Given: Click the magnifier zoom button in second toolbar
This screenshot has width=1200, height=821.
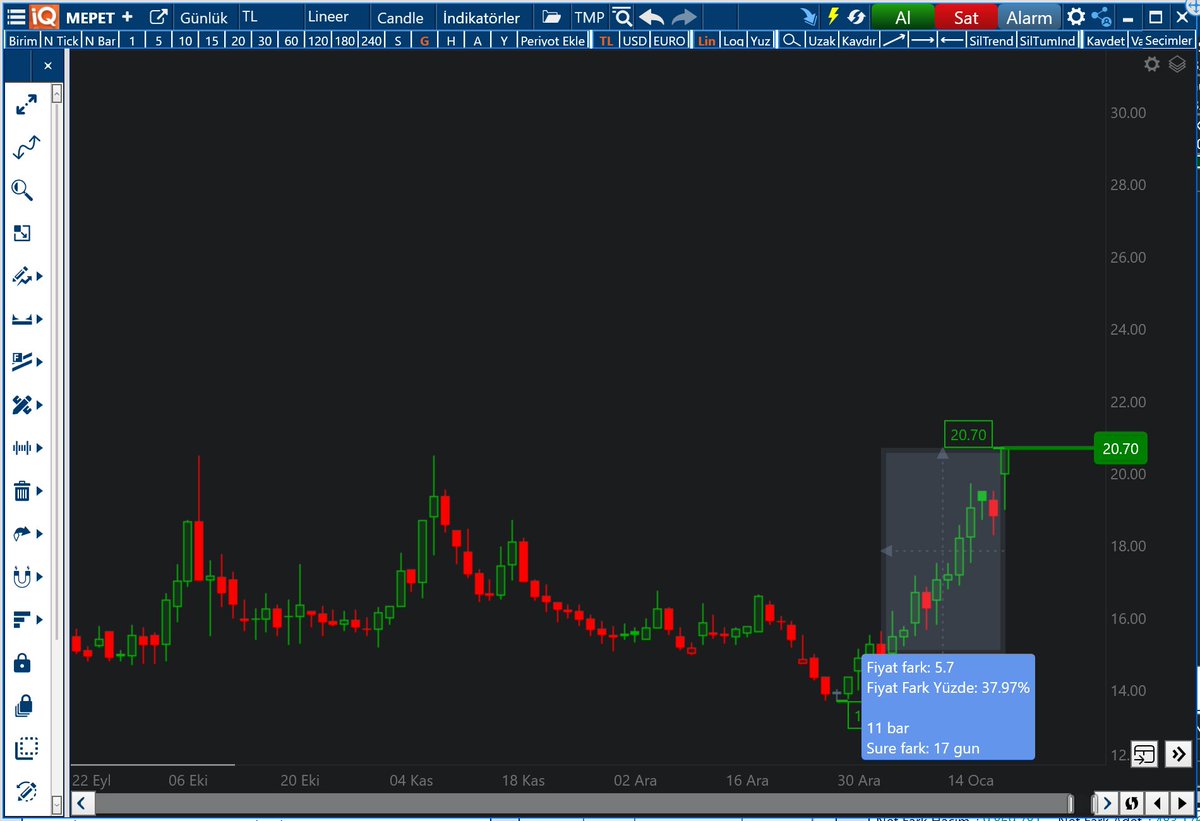Looking at the screenshot, I should click(791, 41).
